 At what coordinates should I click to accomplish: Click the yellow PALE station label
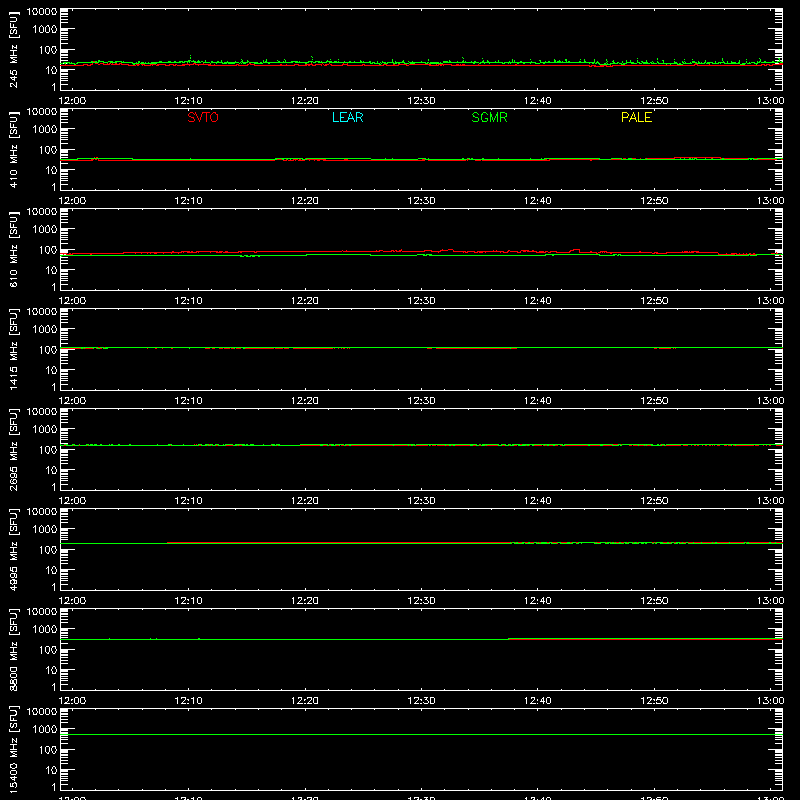pyautogui.click(x=636, y=117)
